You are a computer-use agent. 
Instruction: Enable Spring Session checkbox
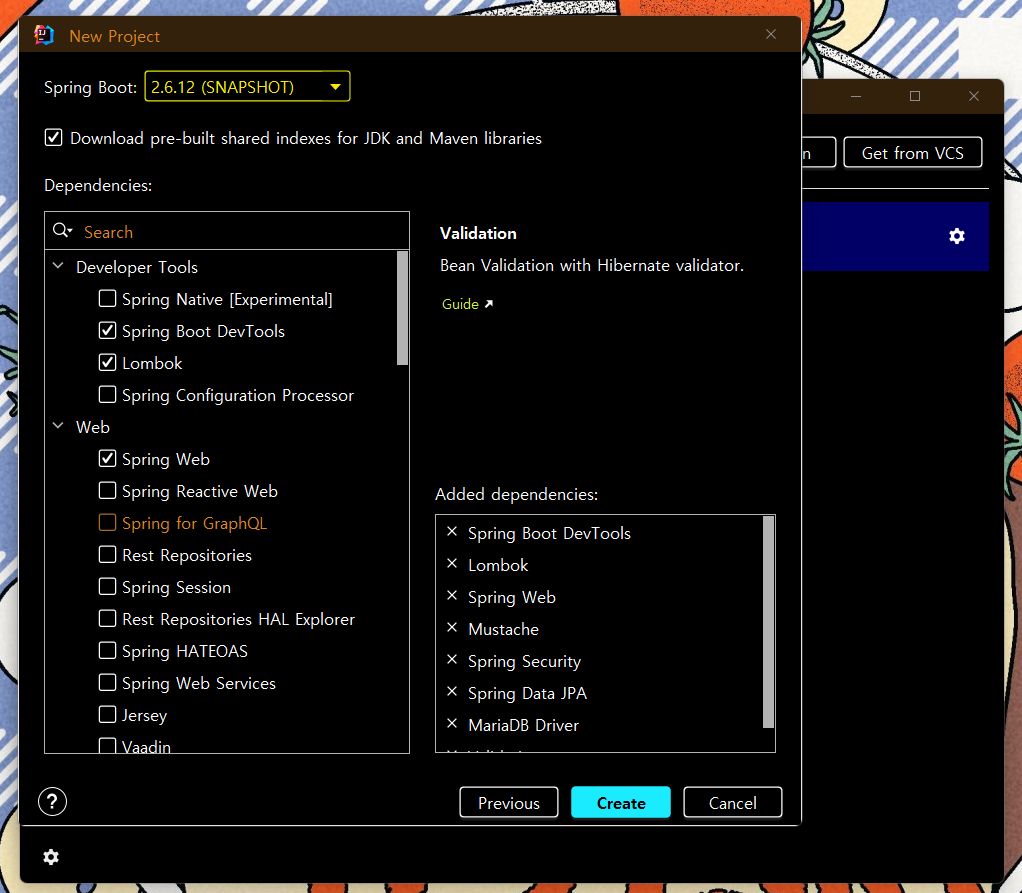coord(108,586)
